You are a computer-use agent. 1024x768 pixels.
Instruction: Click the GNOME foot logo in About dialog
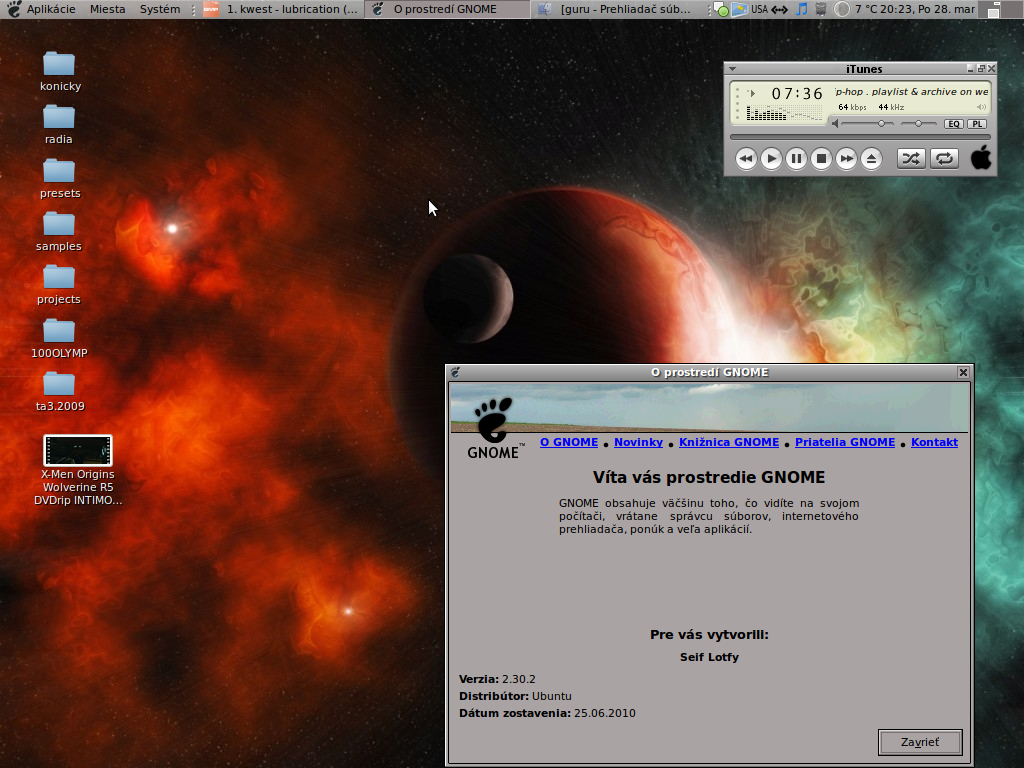pyautogui.click(x=494, y=428)
